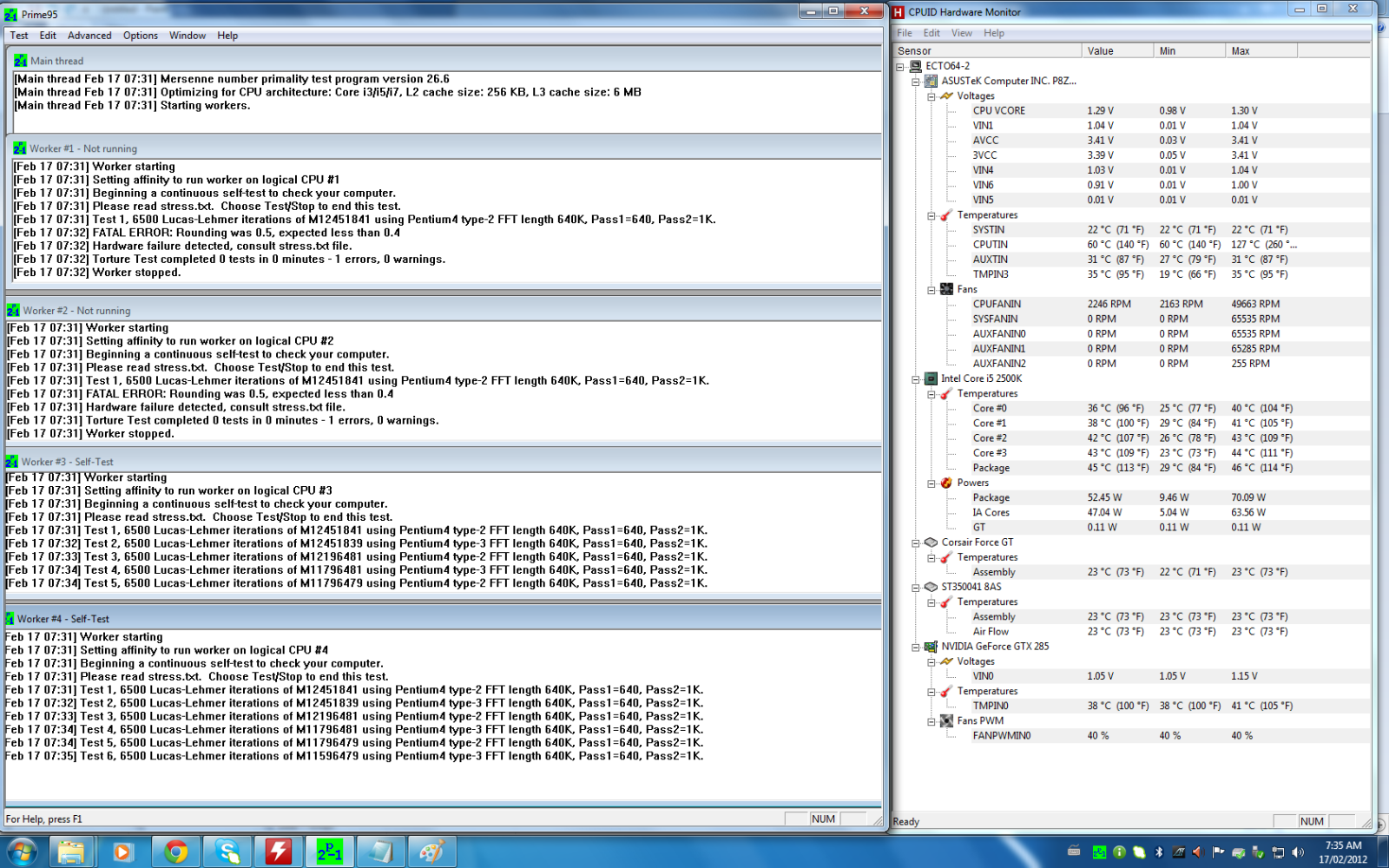1389x868 pixels.
Task: Collapse the Voltages group under ASUSTeK
Action: tap(931, 96)
